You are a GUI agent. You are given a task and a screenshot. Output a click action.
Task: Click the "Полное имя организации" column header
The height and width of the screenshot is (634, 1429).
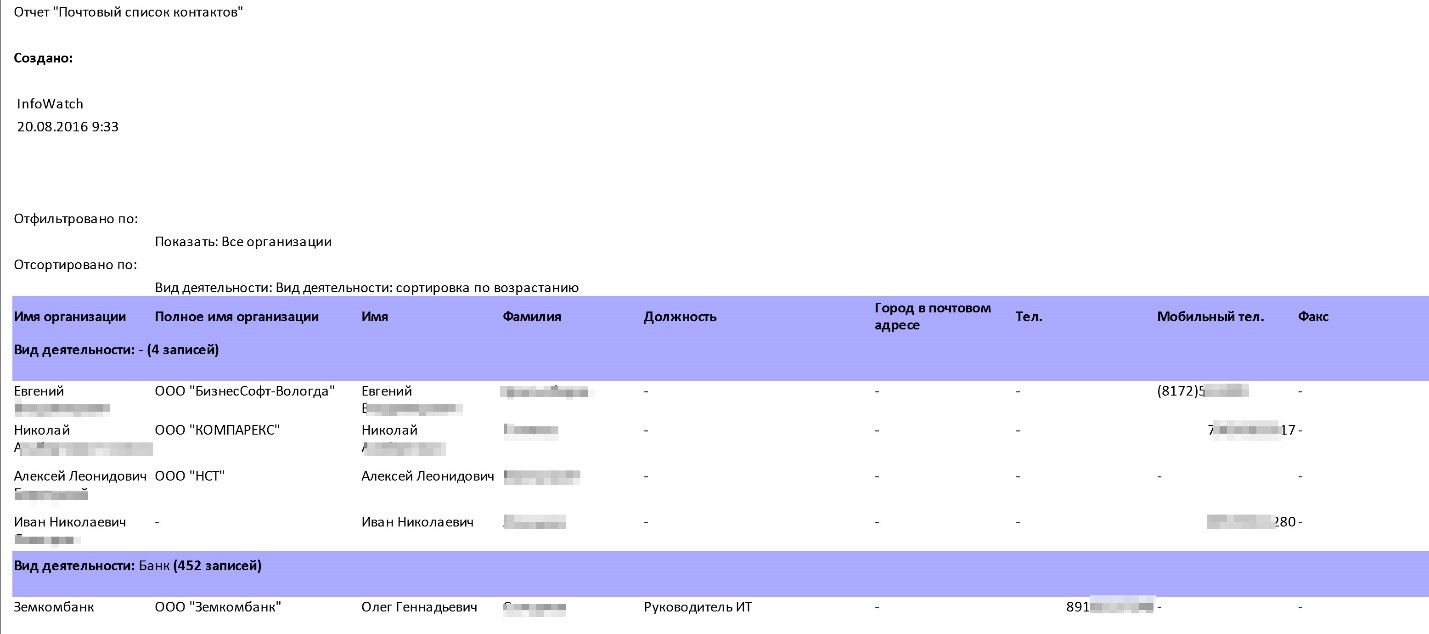coord(237,317)
